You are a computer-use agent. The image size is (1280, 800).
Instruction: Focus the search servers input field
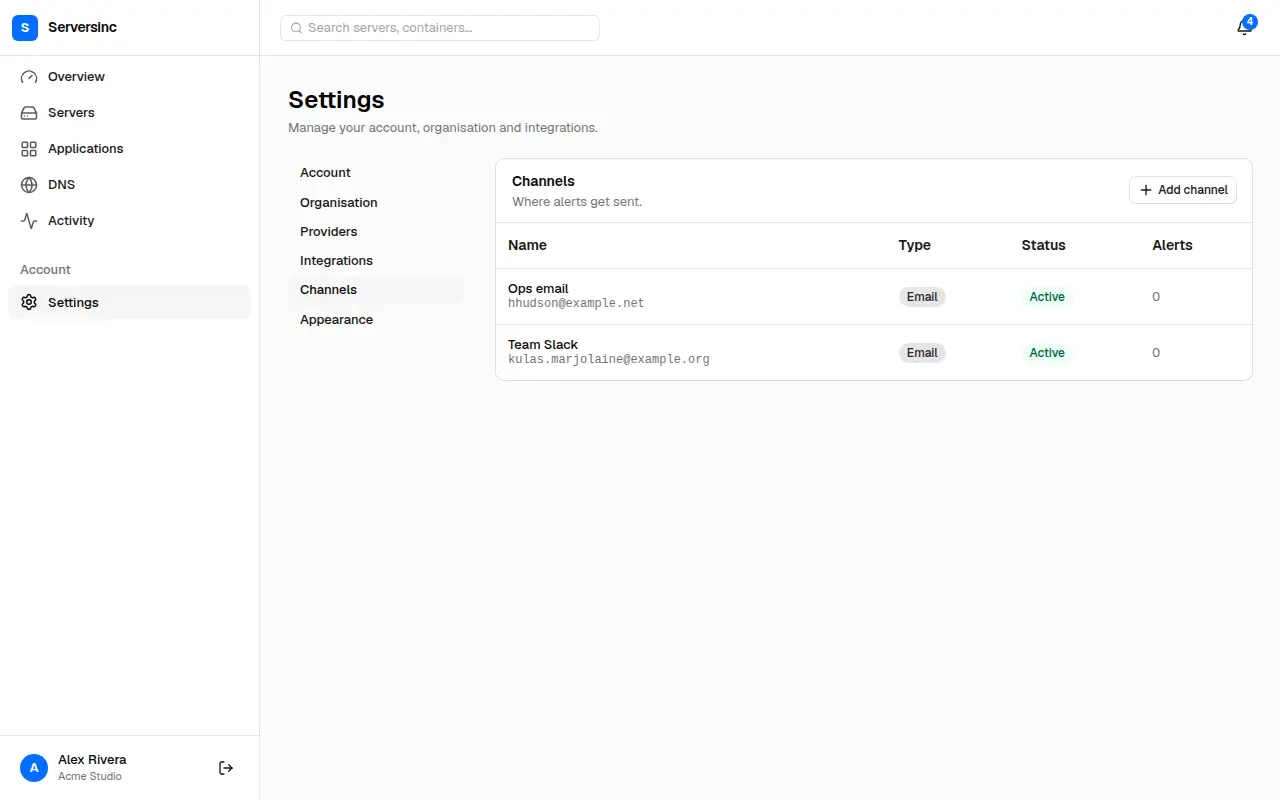(440, 28)
